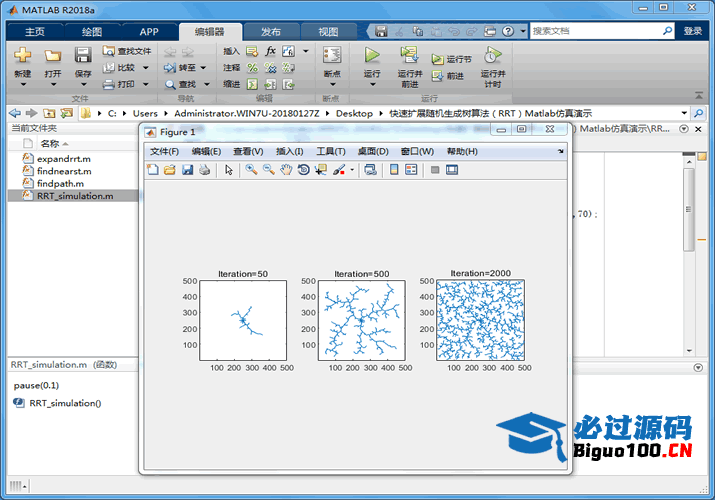This screenshot has height=500, width=715.
Task: Expand the Print (打印) dropdown arrow
Action: coord(145,84)
